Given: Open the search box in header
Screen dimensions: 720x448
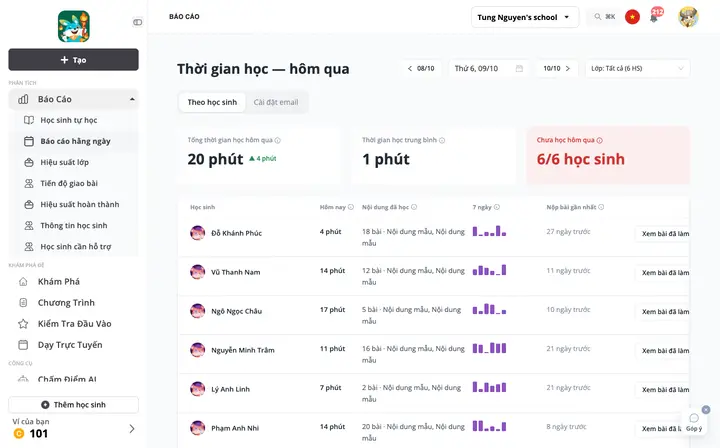Looking at the screenshot, I should [x=604, y=17].
